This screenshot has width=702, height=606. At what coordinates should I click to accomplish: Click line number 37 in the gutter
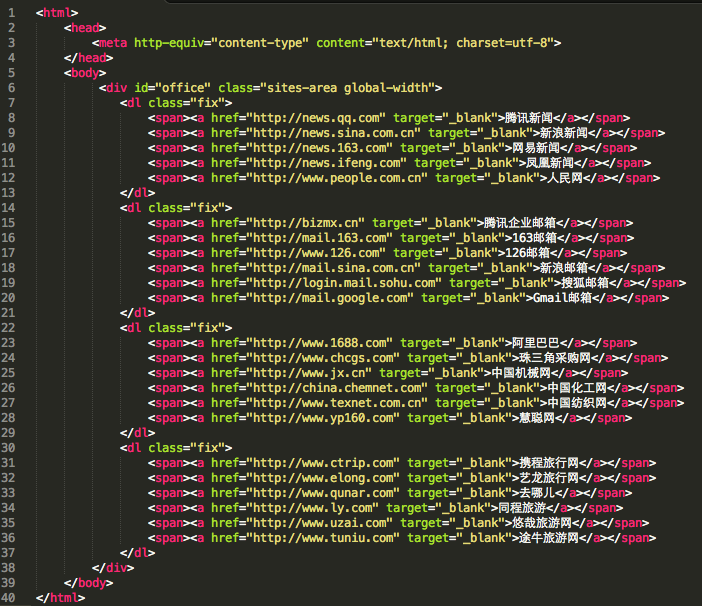point(8,553)
